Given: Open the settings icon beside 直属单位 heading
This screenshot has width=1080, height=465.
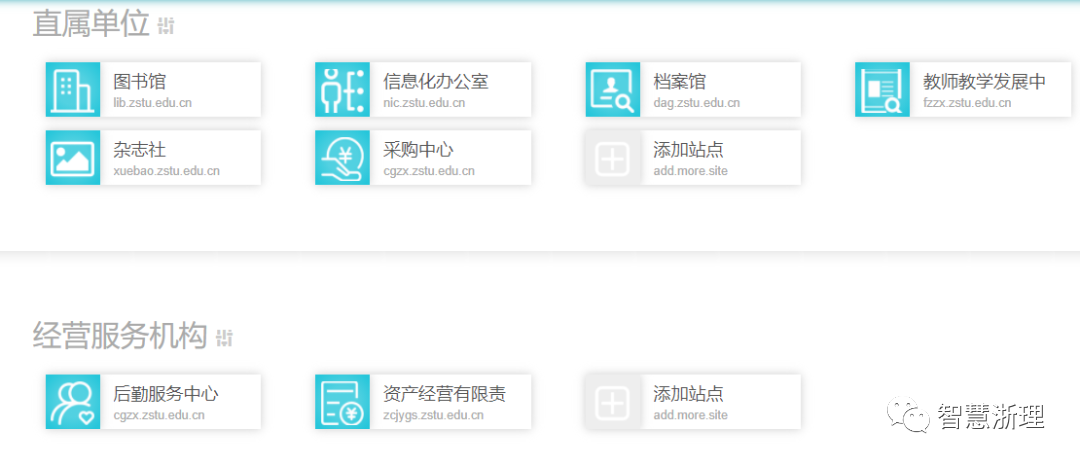Looking at the screenshot, I should tap(166, 26).
